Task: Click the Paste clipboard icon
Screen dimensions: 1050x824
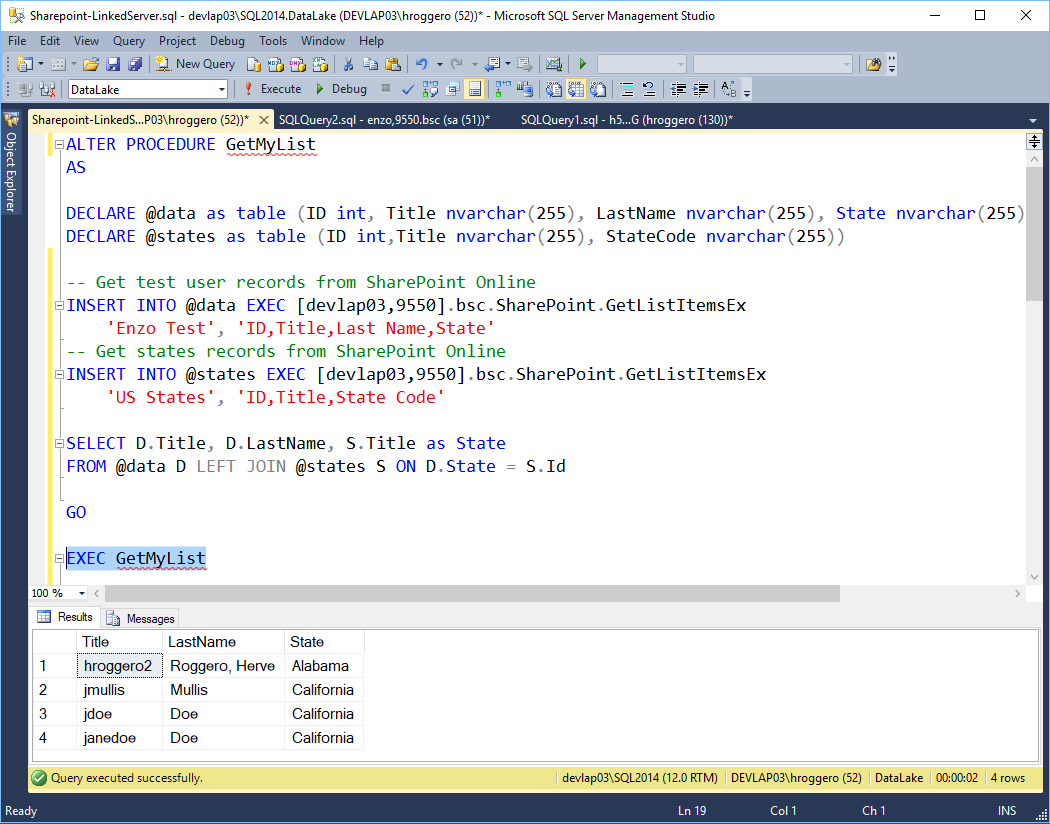Action: pos(393,64)
